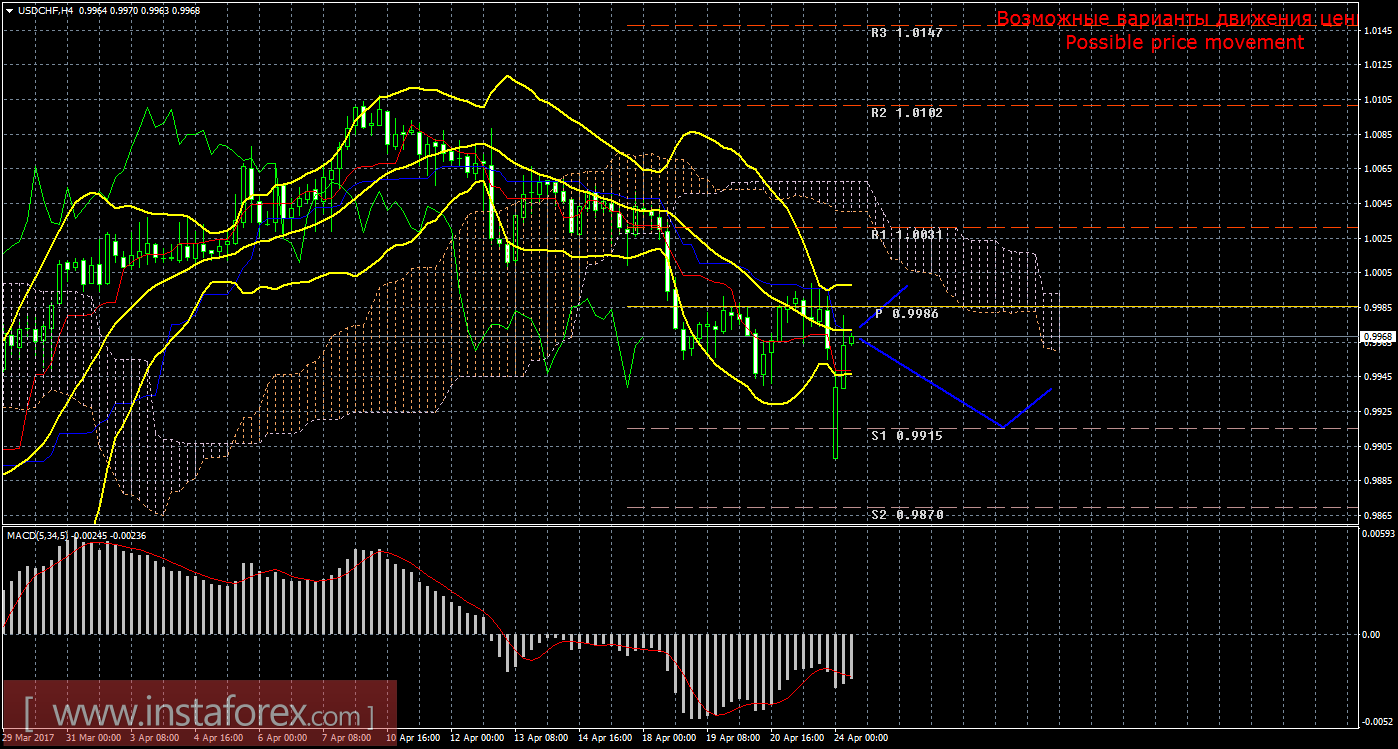Click the R2 1.0102 resistance label
Viewport: 1398px width, 749px height.
[x=906, y=113]
